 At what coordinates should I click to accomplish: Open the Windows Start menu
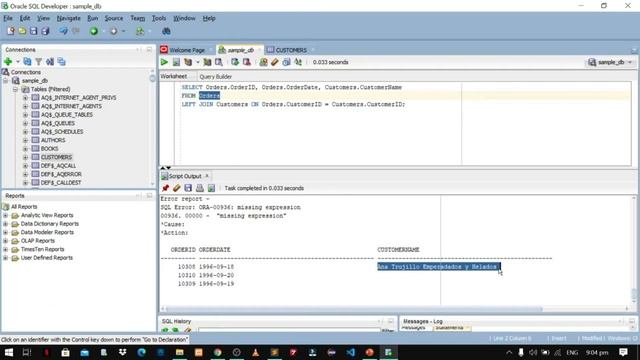[8, 352]
